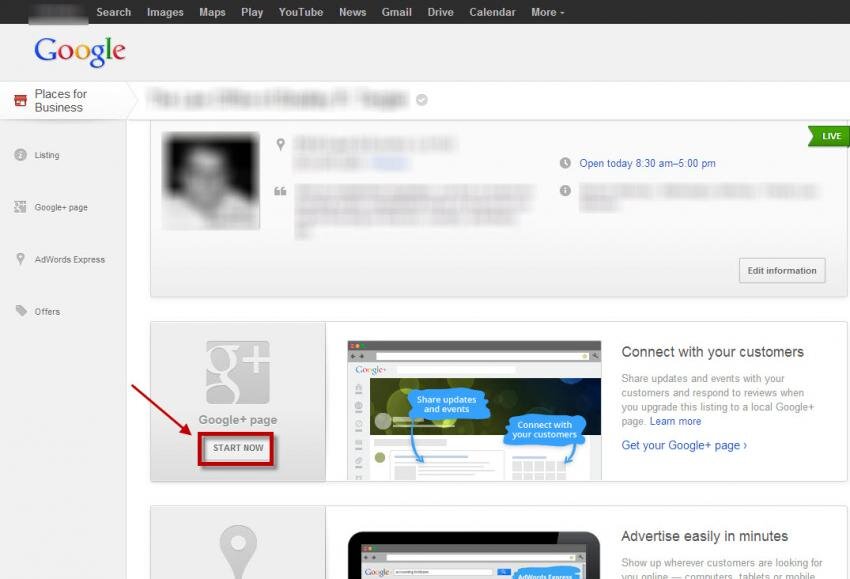The height and width of the screenshot is (579, 850).
Task: Click Get your Google+ page link
Action: point(684,445)
